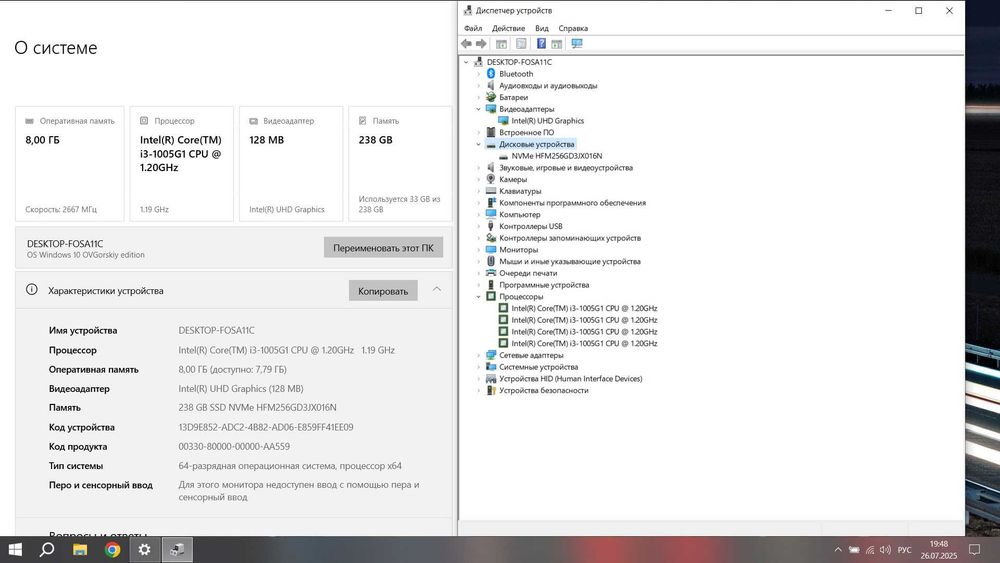The image size is (1000, 563).
Task: Click the Процессор i3-1005G1 card
Action: click(182, 164)
